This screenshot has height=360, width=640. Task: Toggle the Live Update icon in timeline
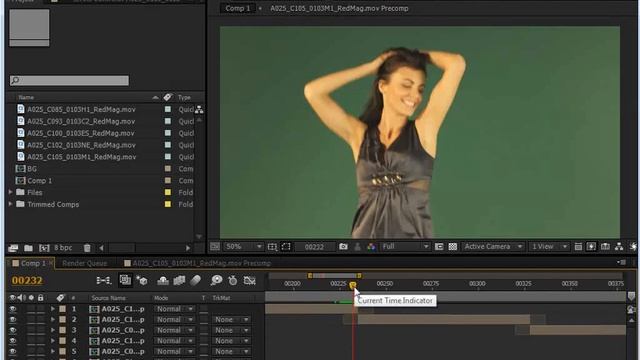125,280
